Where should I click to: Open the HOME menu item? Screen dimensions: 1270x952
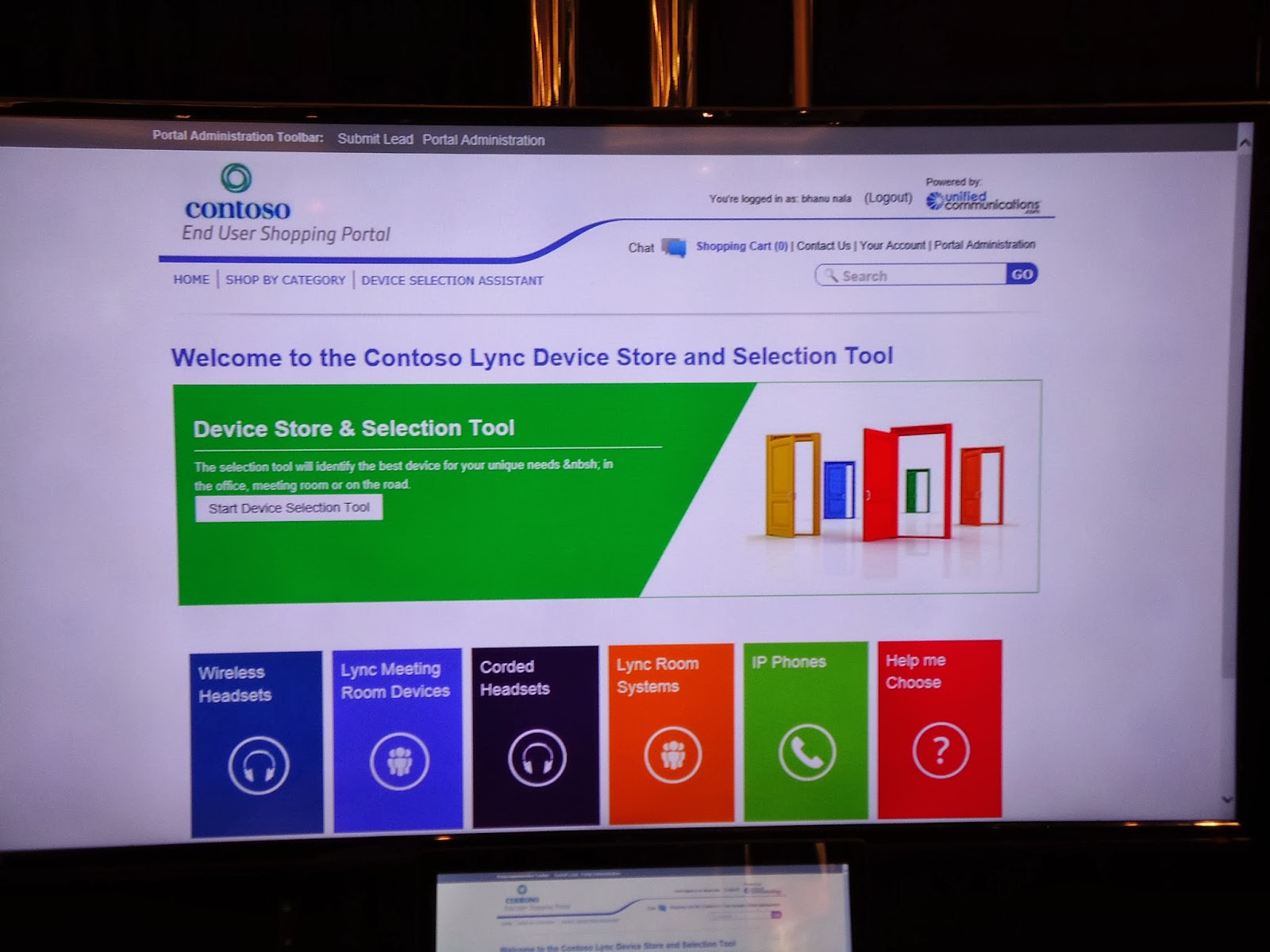[x=191, y=279]
